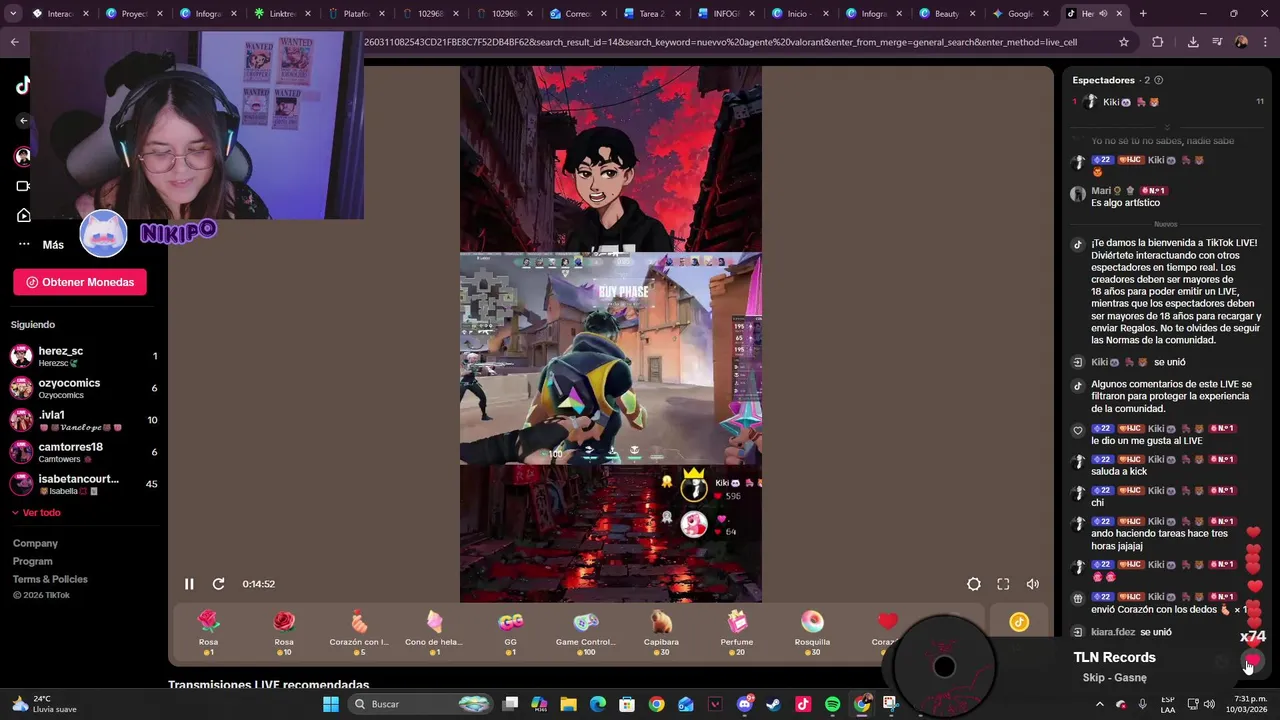
Task: Send the Rosa gift costing 1 coin
Action: pos(208,633)
